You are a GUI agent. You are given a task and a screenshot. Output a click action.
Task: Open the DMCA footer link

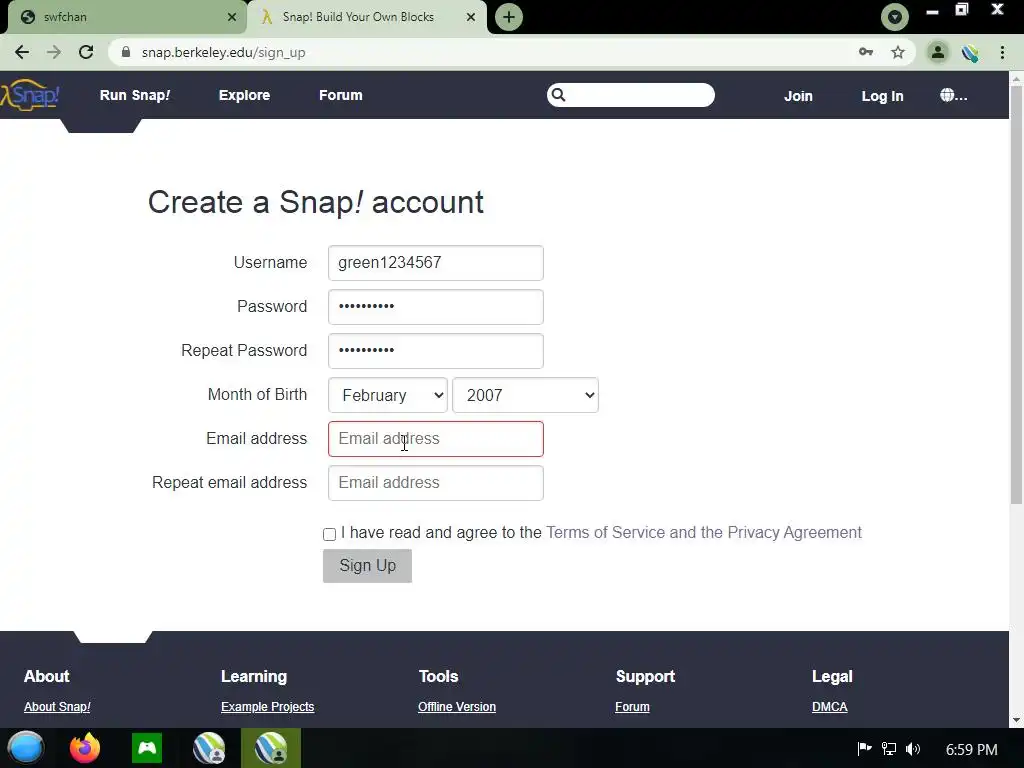[829, 707]
